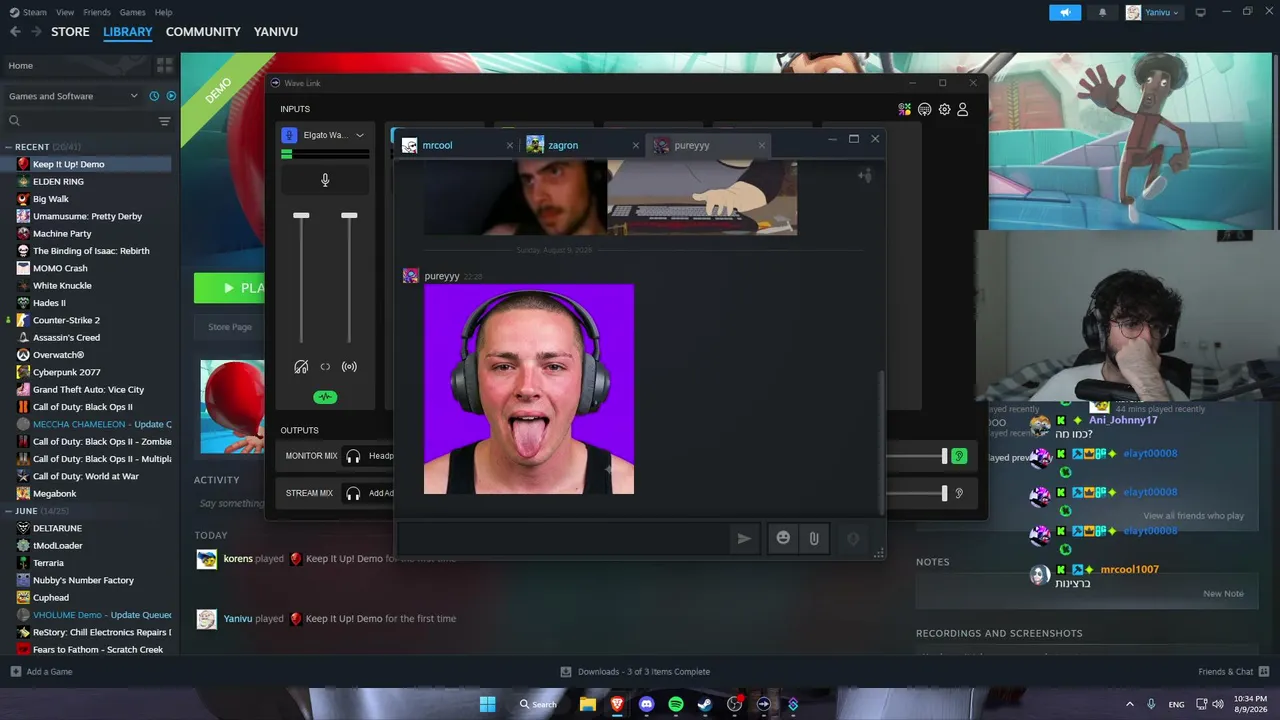The width and height of the screenshot is (1280, 720).
Task: Toggle the green audio effects button
Action: tap(325, 397)
